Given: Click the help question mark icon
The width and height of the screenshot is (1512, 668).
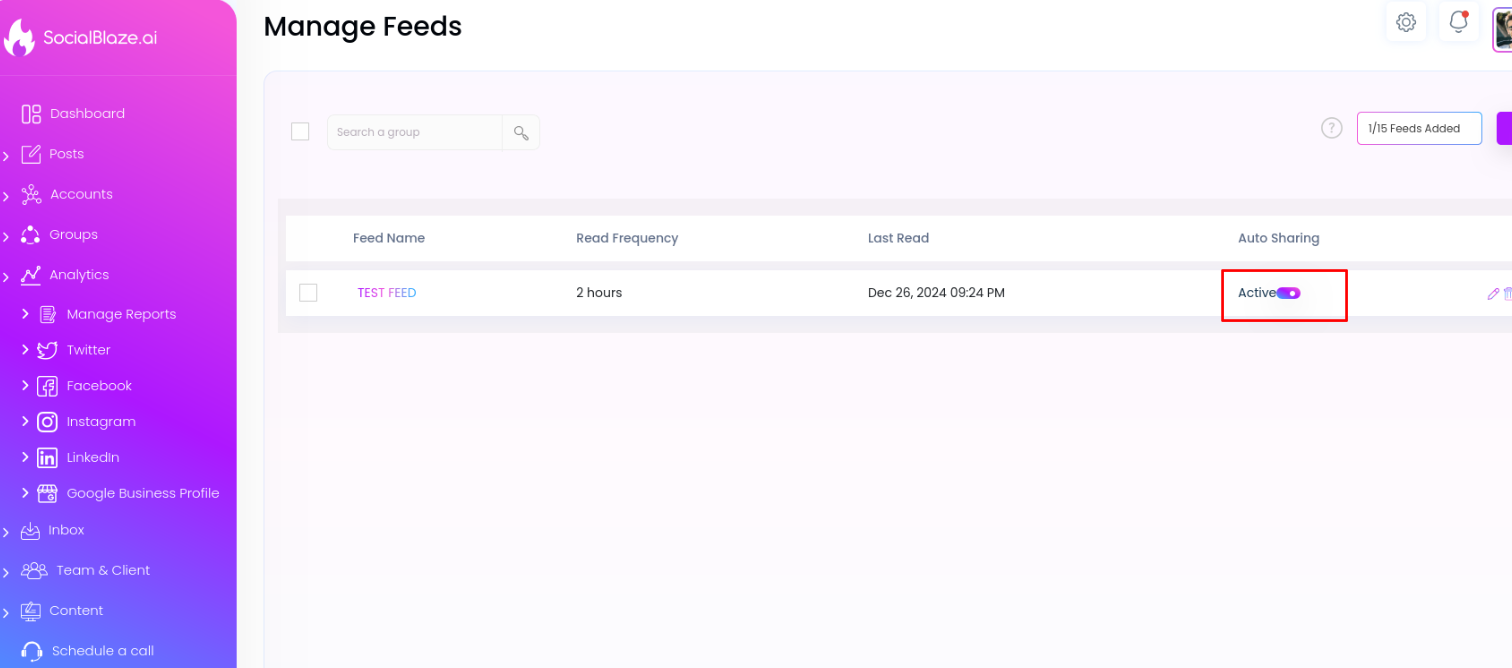Looking at the screenshot, I should (1331, 128).
